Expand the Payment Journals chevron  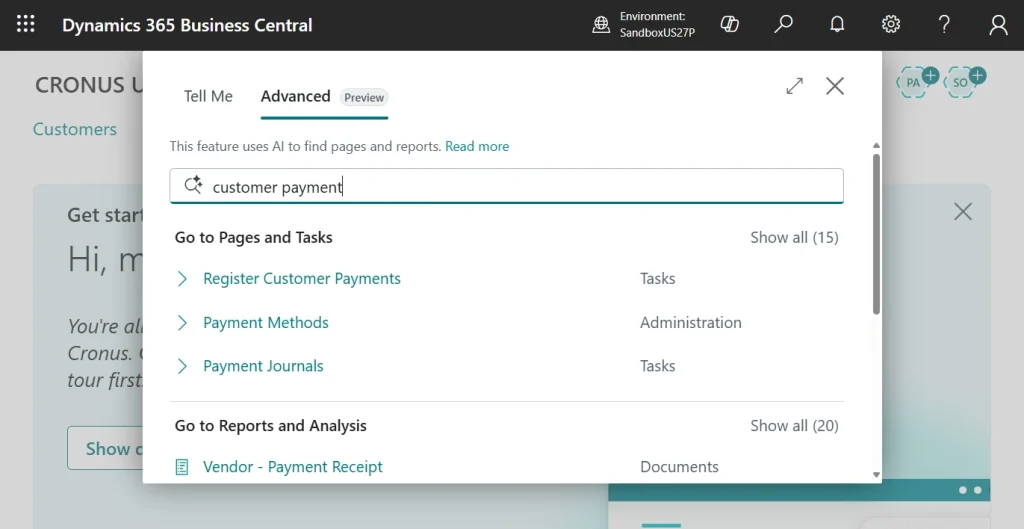tap(182, 367)
